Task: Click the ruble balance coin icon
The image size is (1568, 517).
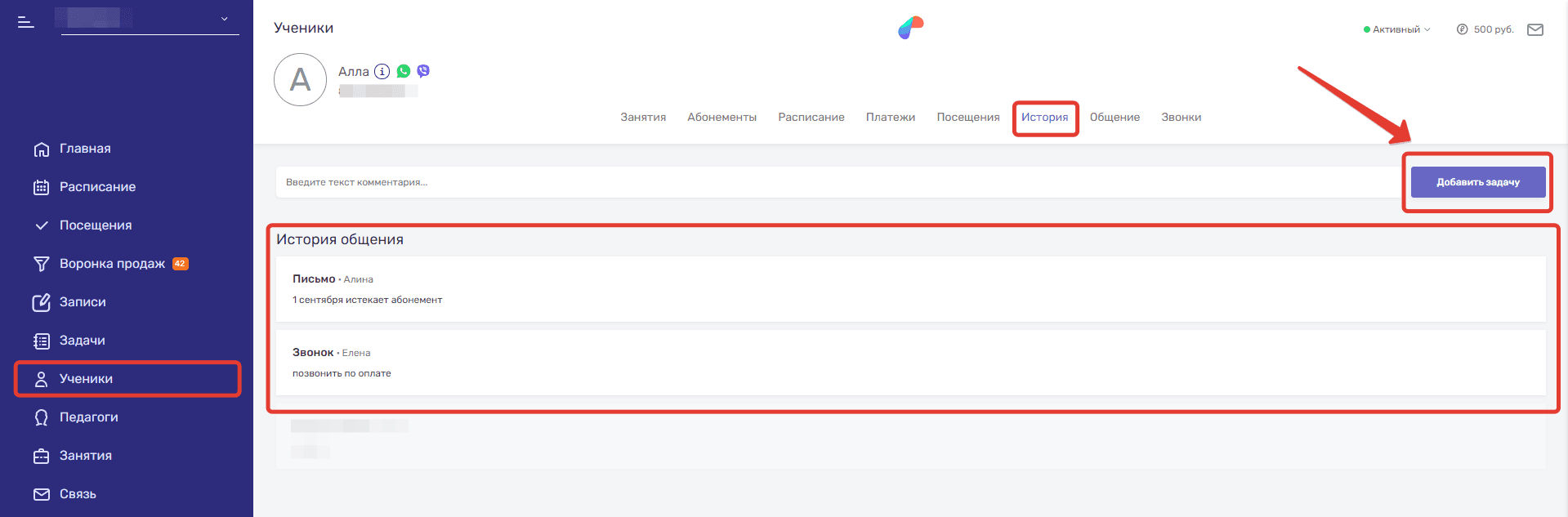Action: 1462,29
